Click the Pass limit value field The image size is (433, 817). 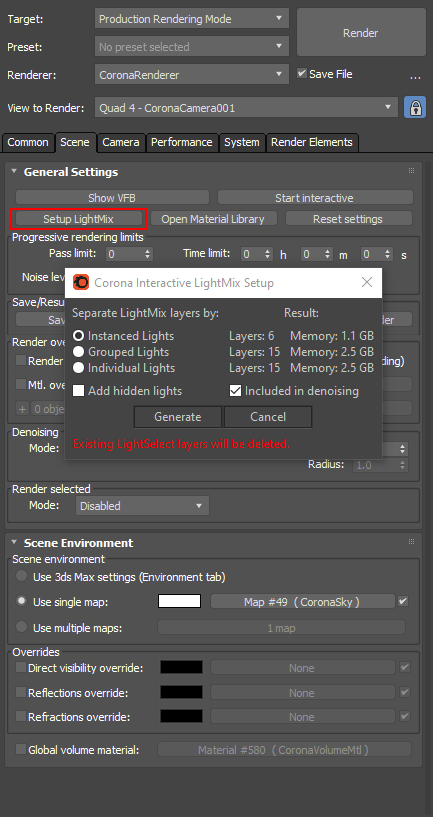125,254
